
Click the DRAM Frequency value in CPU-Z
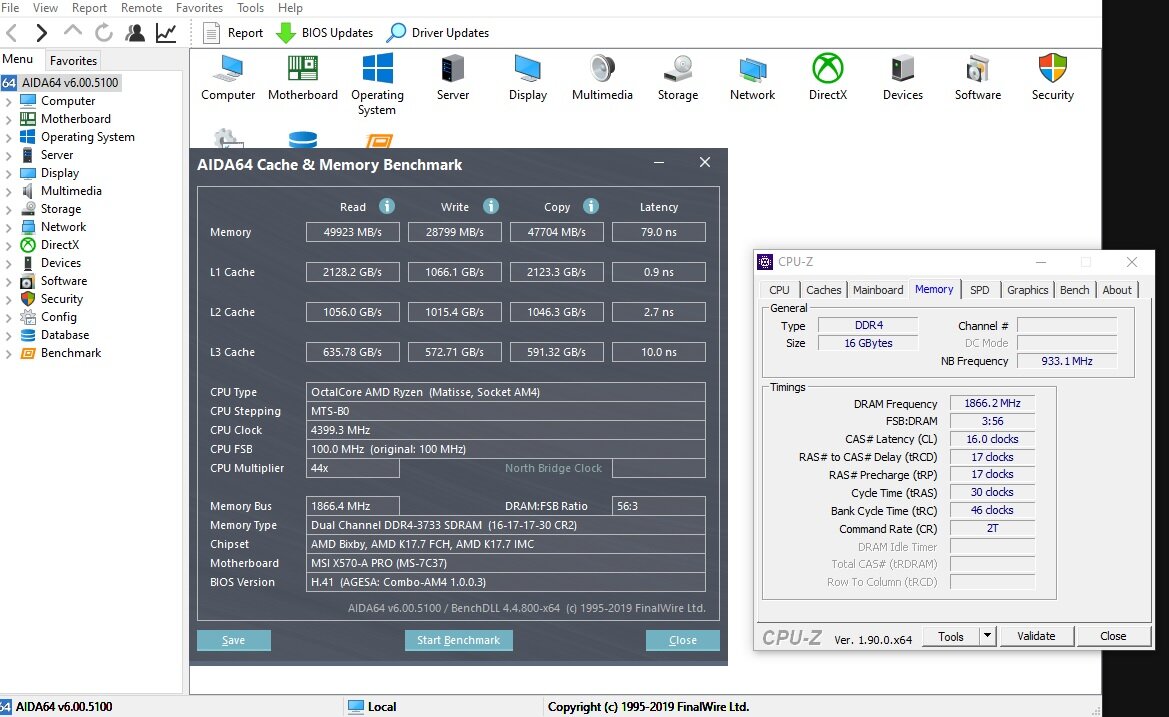[x=992, y=403]
